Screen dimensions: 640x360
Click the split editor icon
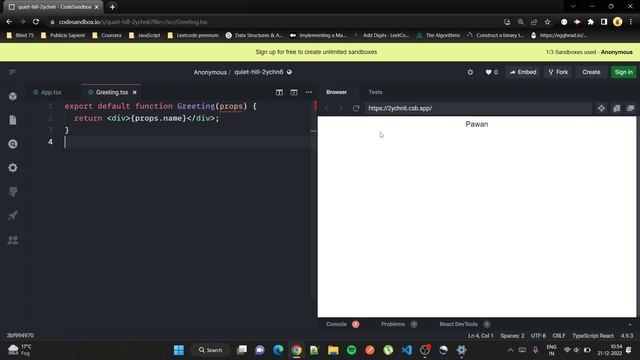[279, 92]
